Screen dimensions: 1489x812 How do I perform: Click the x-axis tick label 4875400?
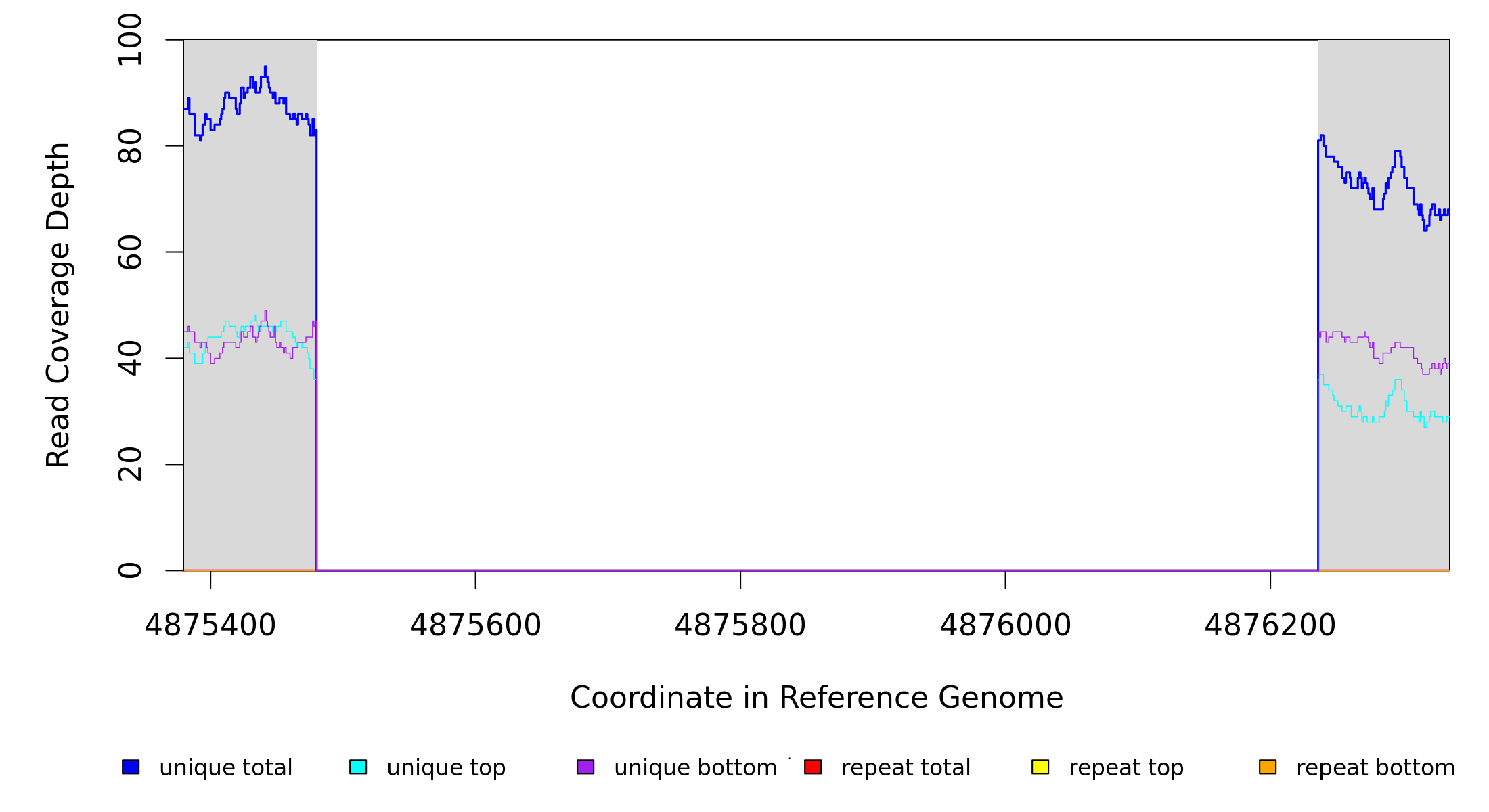pyautogui.click(x=210, y=625)
